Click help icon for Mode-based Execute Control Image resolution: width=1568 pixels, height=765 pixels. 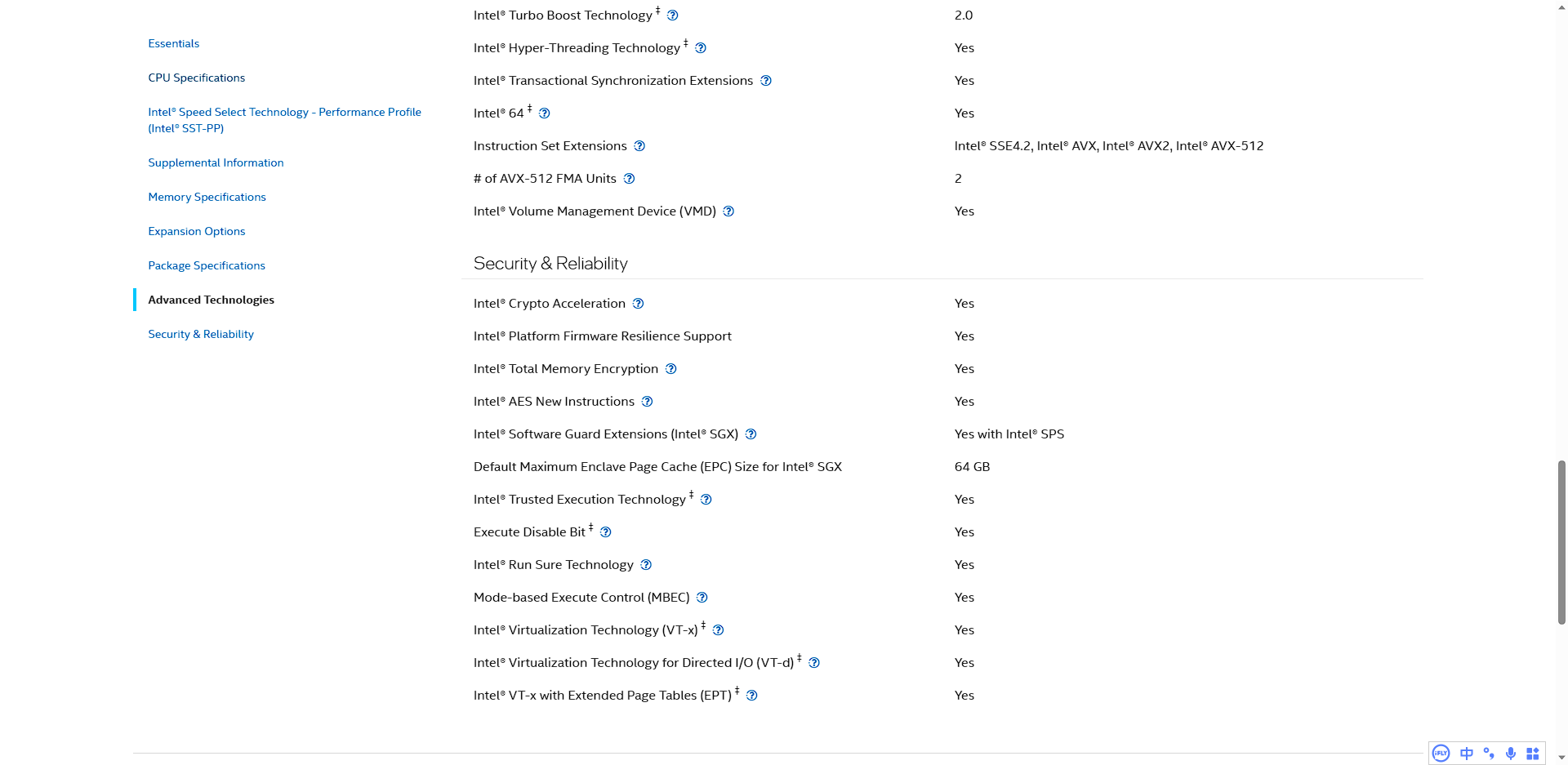pyautogui.click(x=702, y=598)
